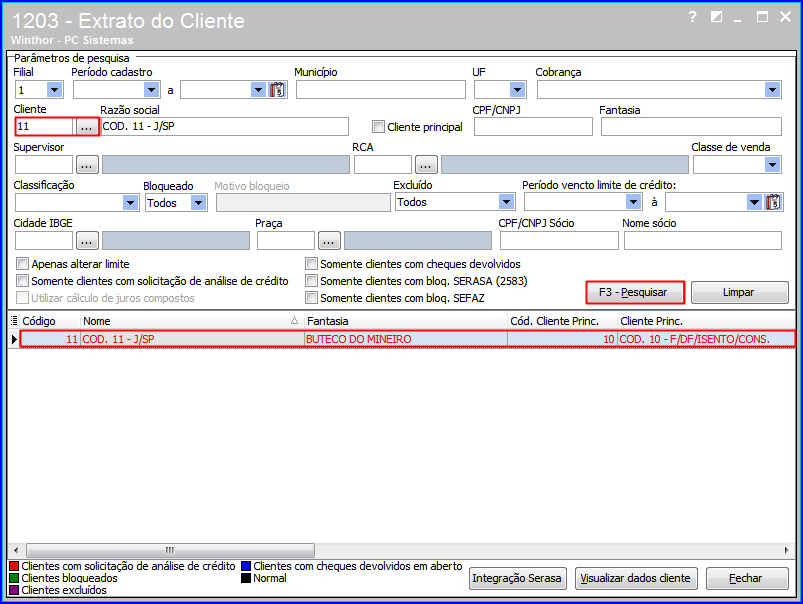Click row indicator arrow for client 11
The image size is (803, 604).
(14, 339)
